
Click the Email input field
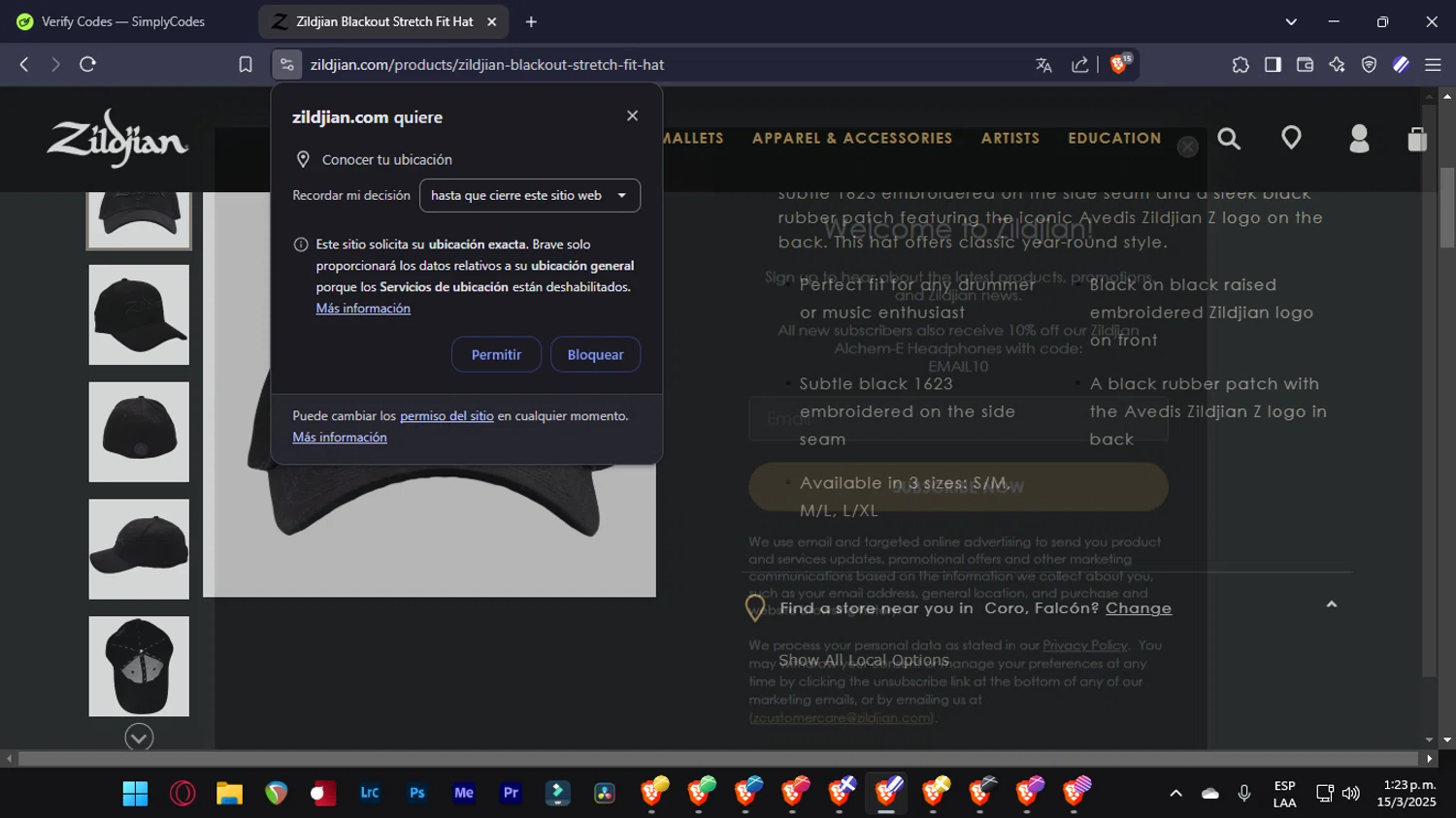[958, 418]
